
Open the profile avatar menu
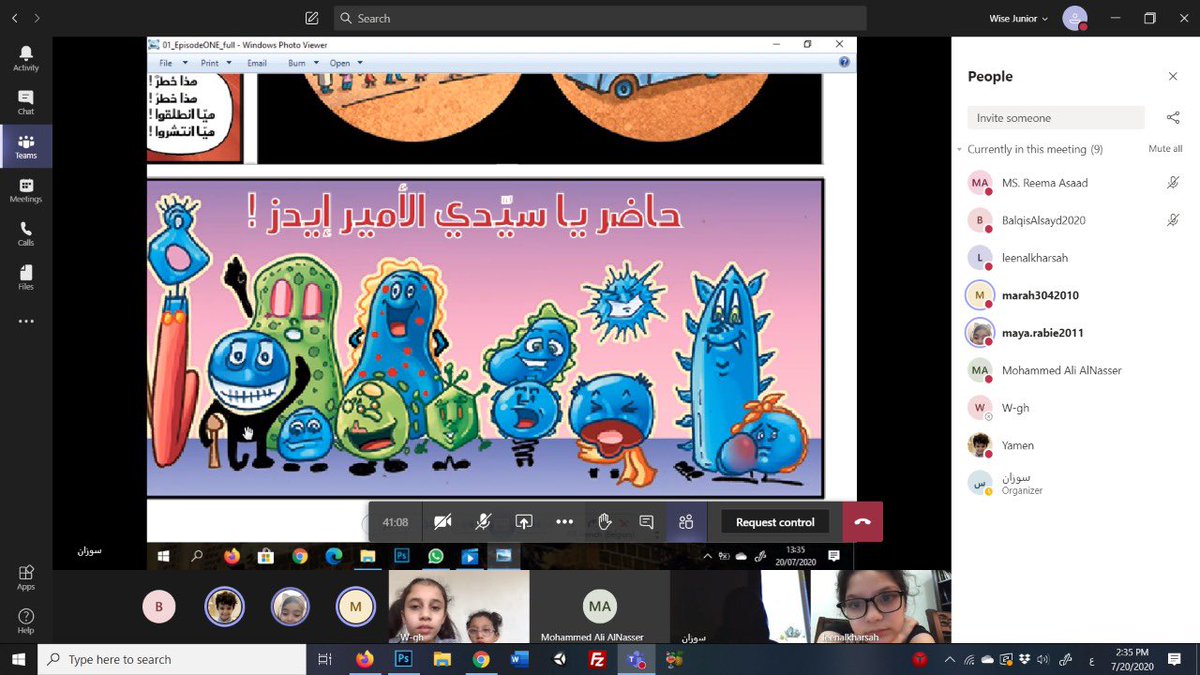[1075, 18]
